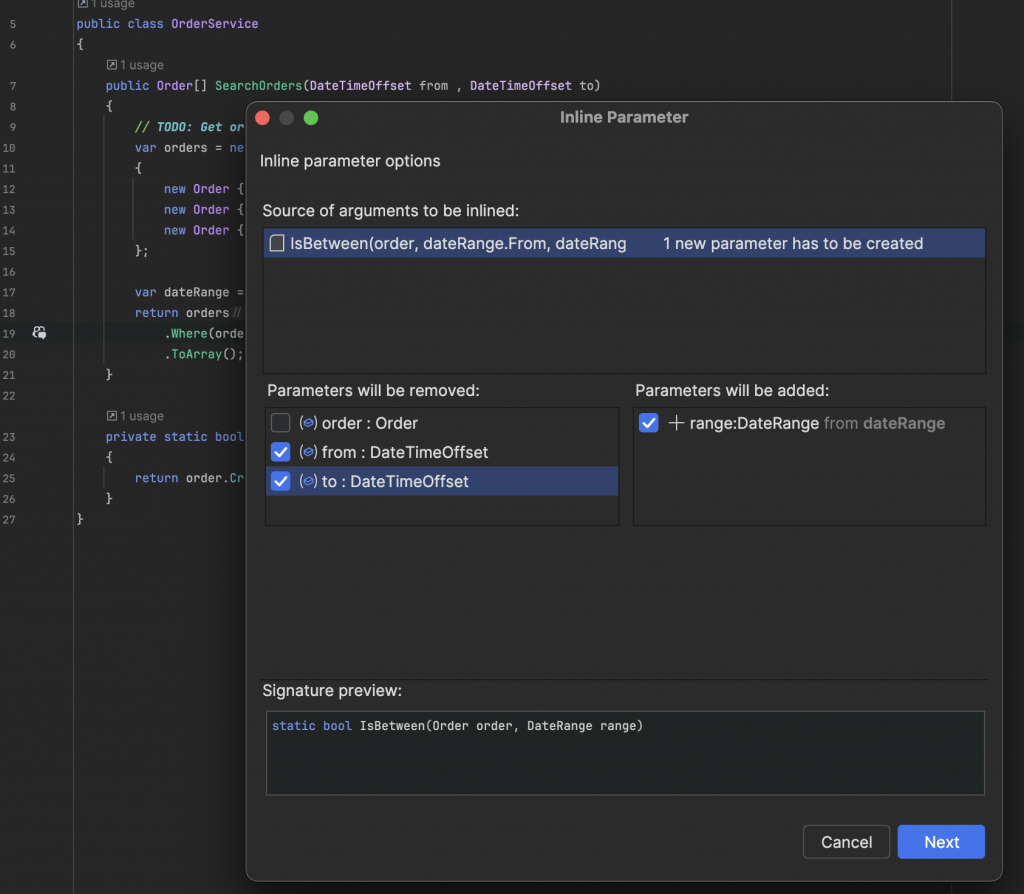
Task: Click the parameter icon beside order : Order
Action: click(x=308, y=423)
